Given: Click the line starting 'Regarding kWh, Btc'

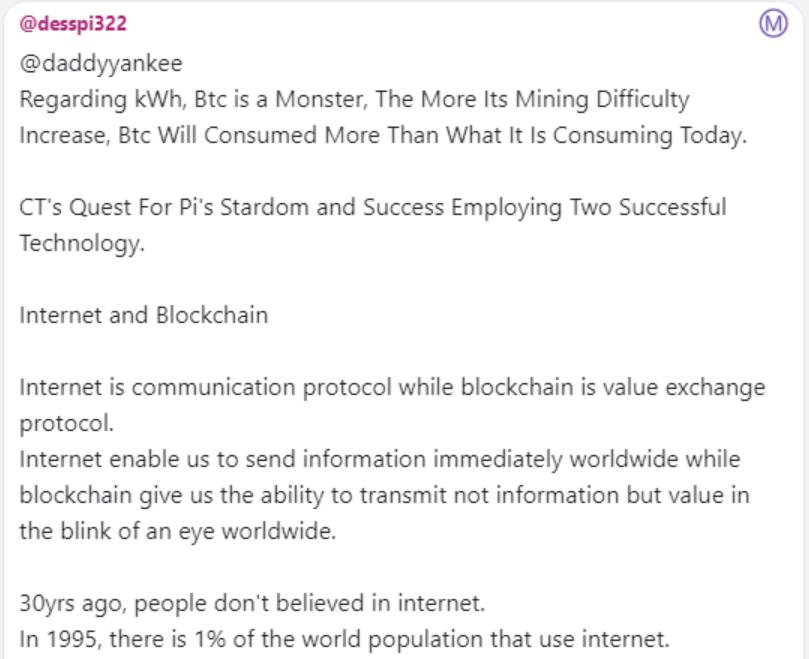Looking at the screenshot, I should (x=354, y=99).
